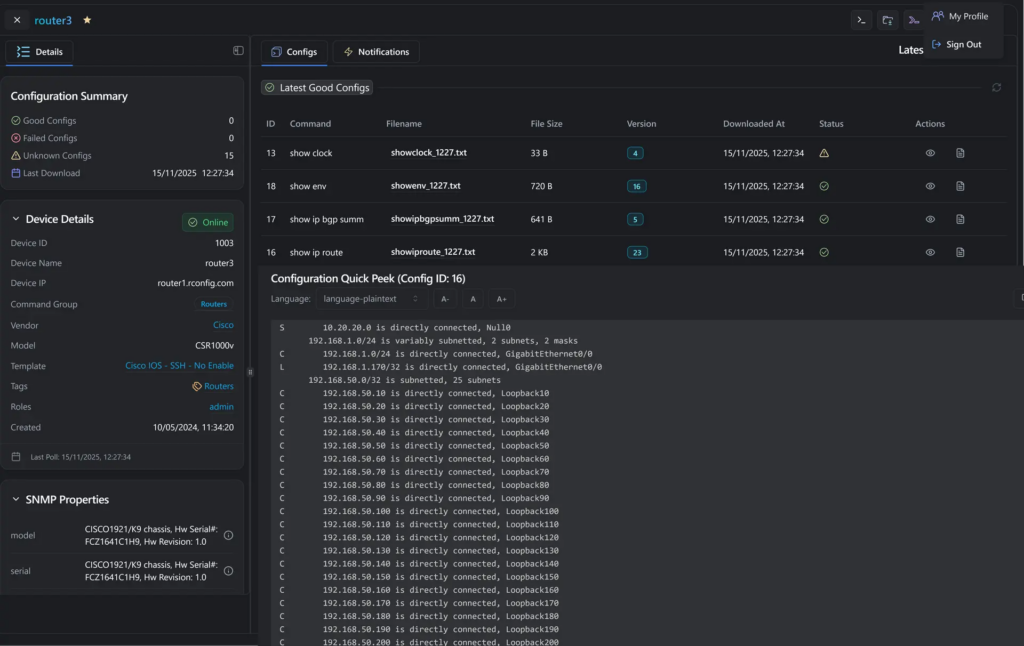Click the showipbgpsumm_1227.txt filename
The width and height of the screenshot is (1024, 646).
442,219
